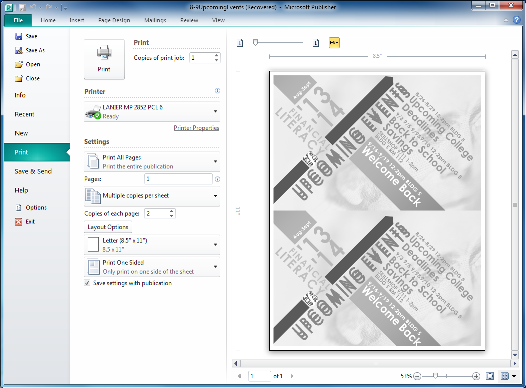Click the front-of-sheet preview icon
Viewport: 526px width, 388px height.
(x=240, y=43)
